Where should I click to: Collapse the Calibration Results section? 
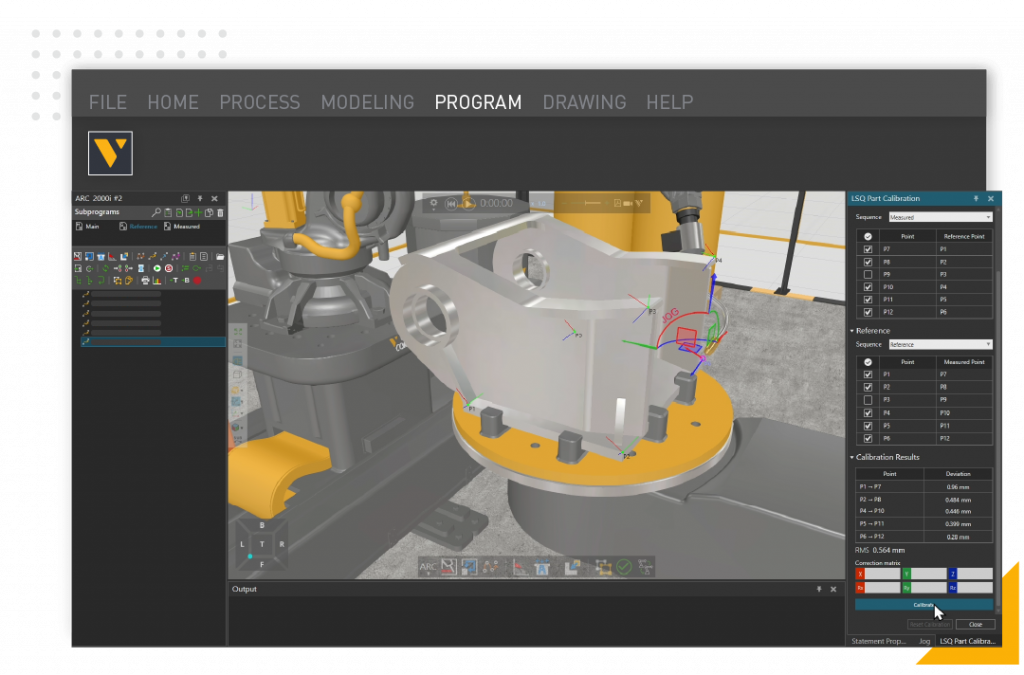853,457
